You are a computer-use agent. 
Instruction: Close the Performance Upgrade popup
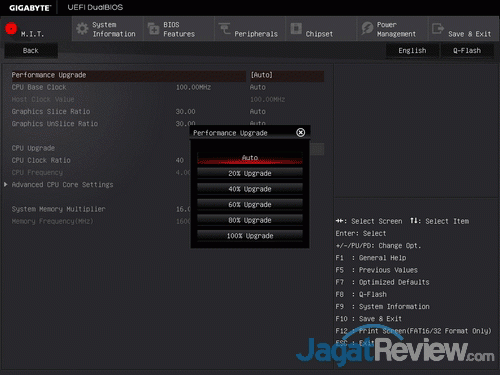click(300, 132)
